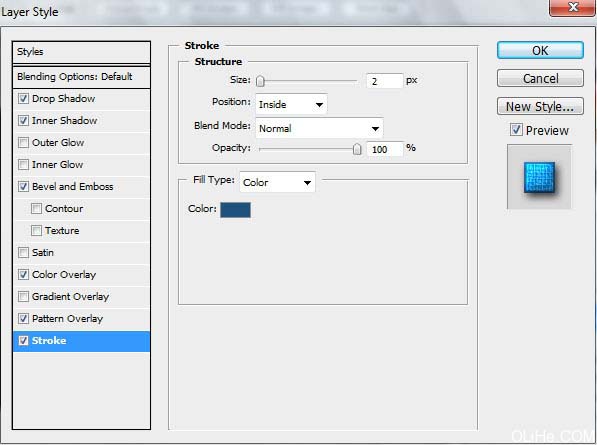The image size is (597, 445).
Task: Click the Opacity slider handle
Action: click(x=357, y=148)
